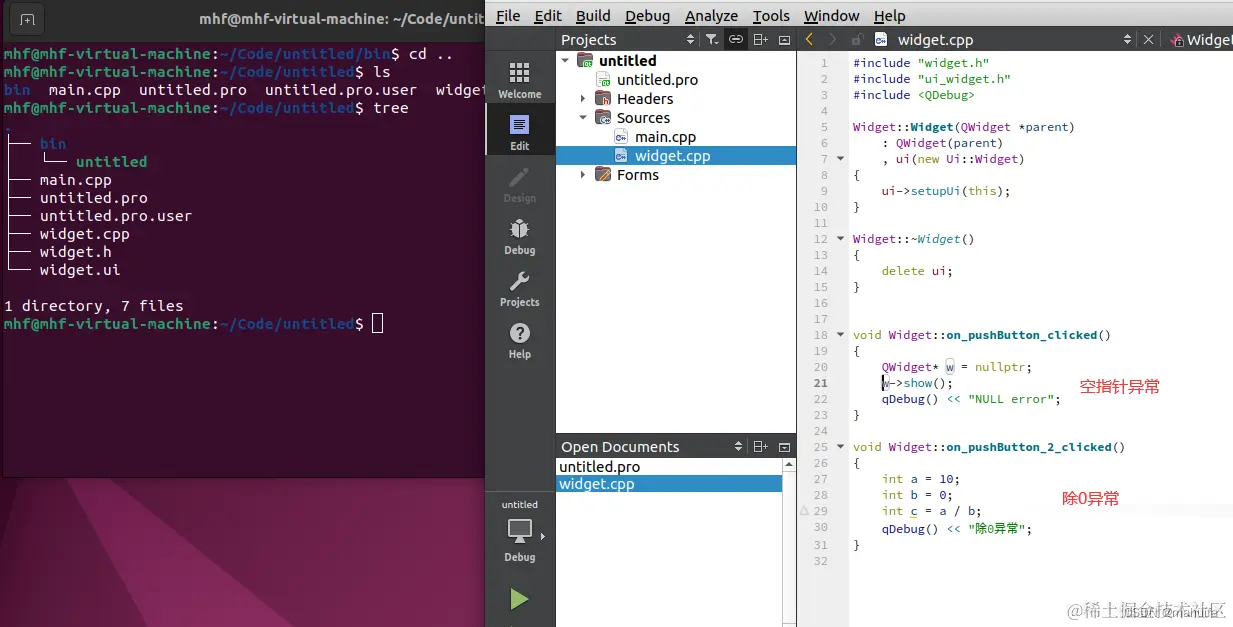This screenshot has width=1233, height=627.
Task: Open the Help menu
Action: tap(889, 16)
